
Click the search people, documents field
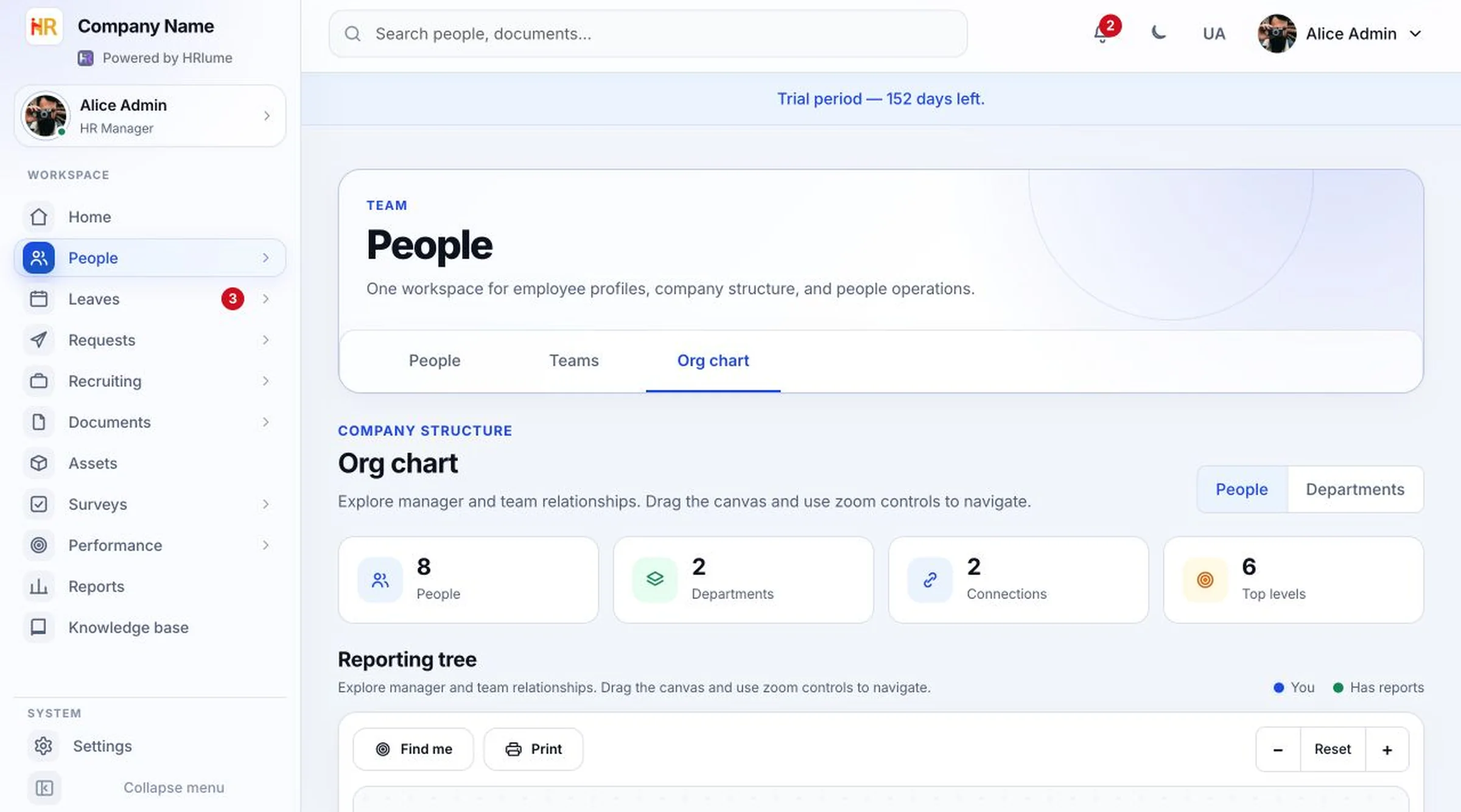[x=648, y=33]
